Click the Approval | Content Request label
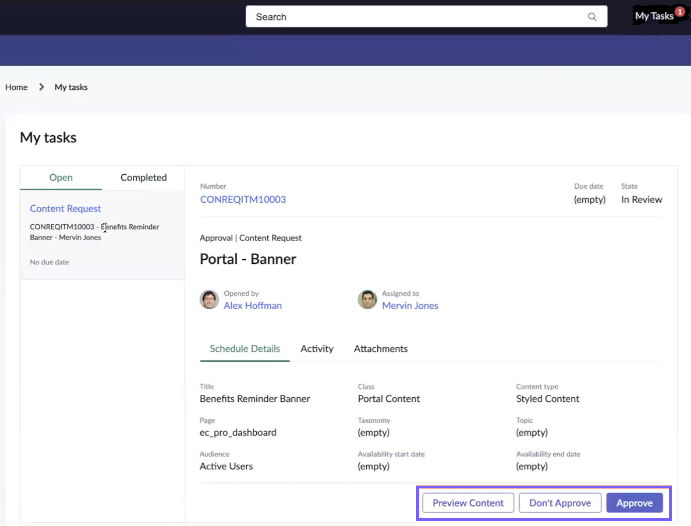 tap(250, 238)
